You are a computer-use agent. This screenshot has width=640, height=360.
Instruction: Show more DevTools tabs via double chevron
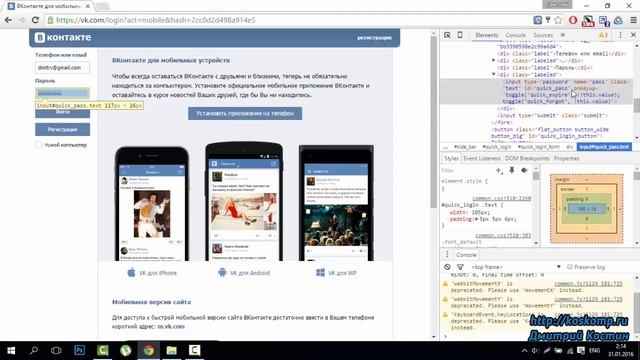click(563, 35)
